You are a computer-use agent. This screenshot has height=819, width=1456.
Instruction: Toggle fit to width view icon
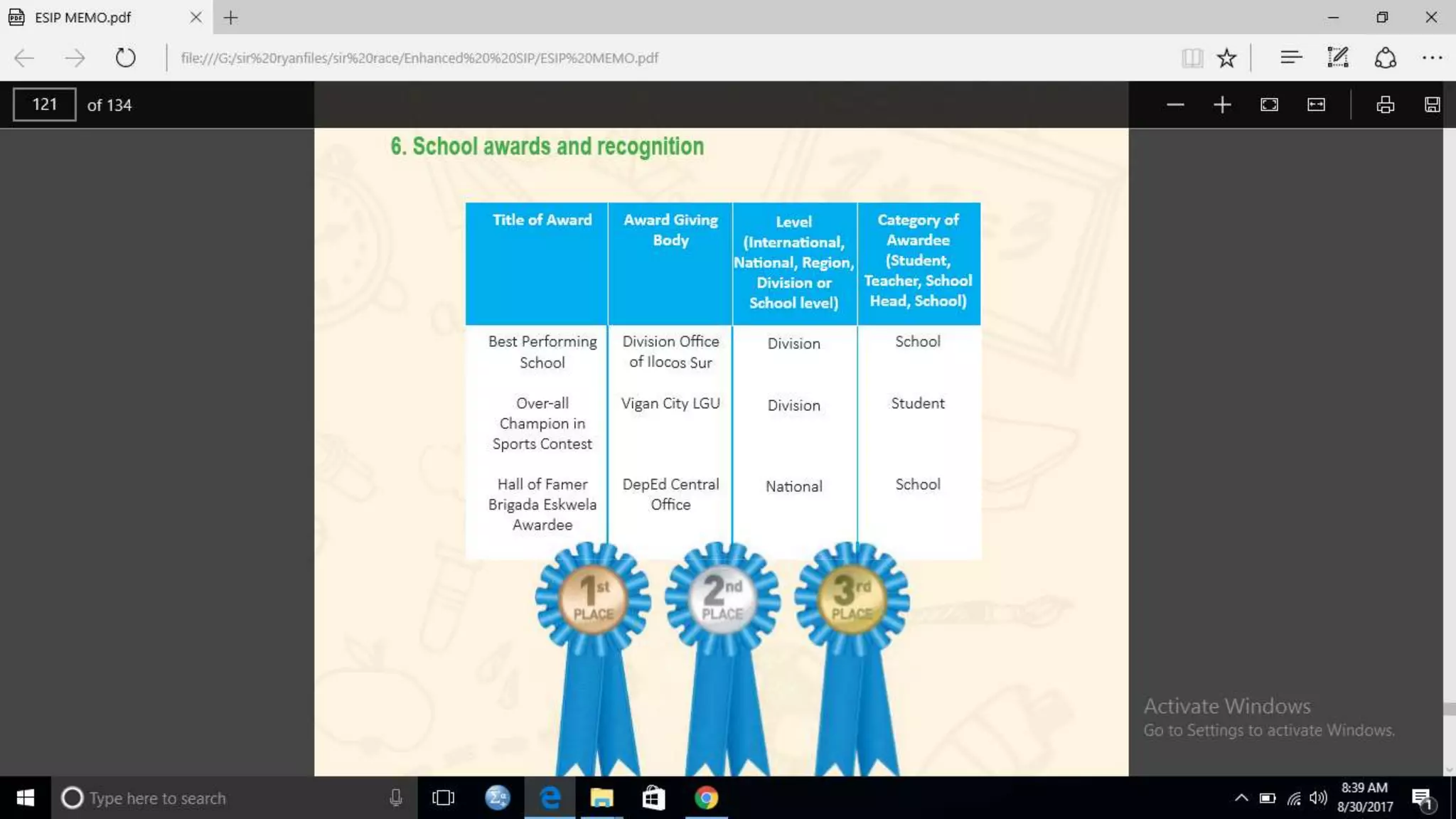click(x=1316, y=105)
